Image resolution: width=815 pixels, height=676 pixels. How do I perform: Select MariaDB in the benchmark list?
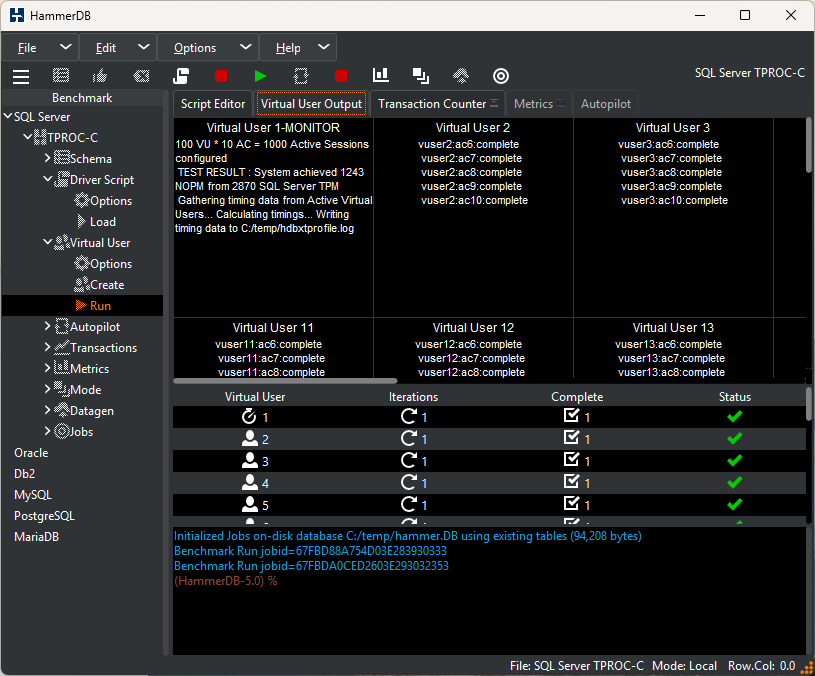tap(36, 537)
